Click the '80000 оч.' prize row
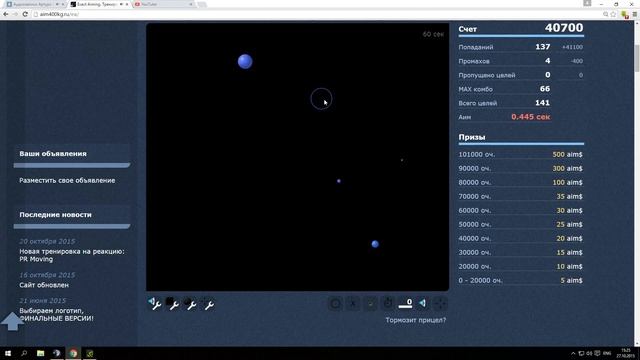Viewport: 640px width, 360px height. click(x=520, y=182)
